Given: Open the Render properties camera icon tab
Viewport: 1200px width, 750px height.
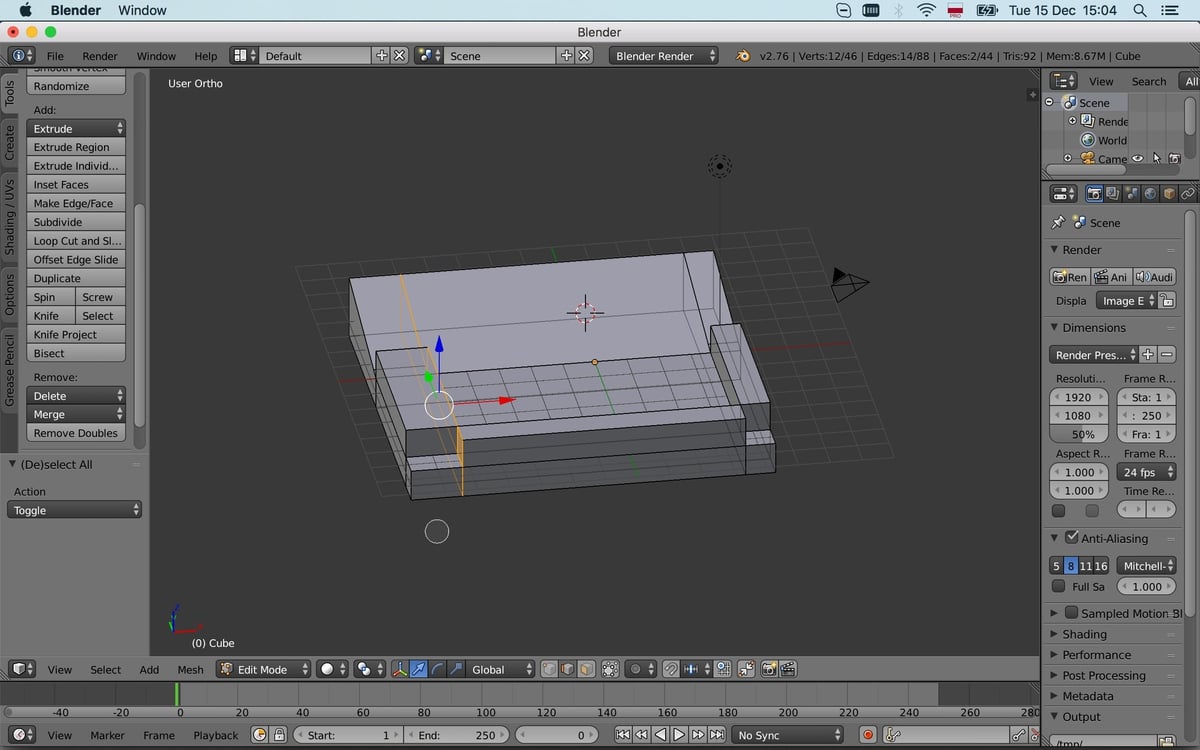Looking at the screenshot, I should coord(1095,193).
